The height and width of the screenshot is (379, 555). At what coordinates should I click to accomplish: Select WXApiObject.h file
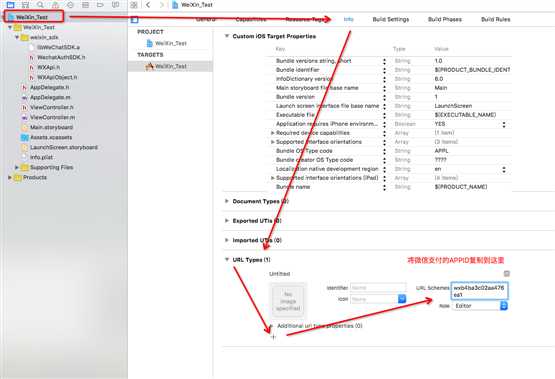pyautogui.click(x=57, y=77)
